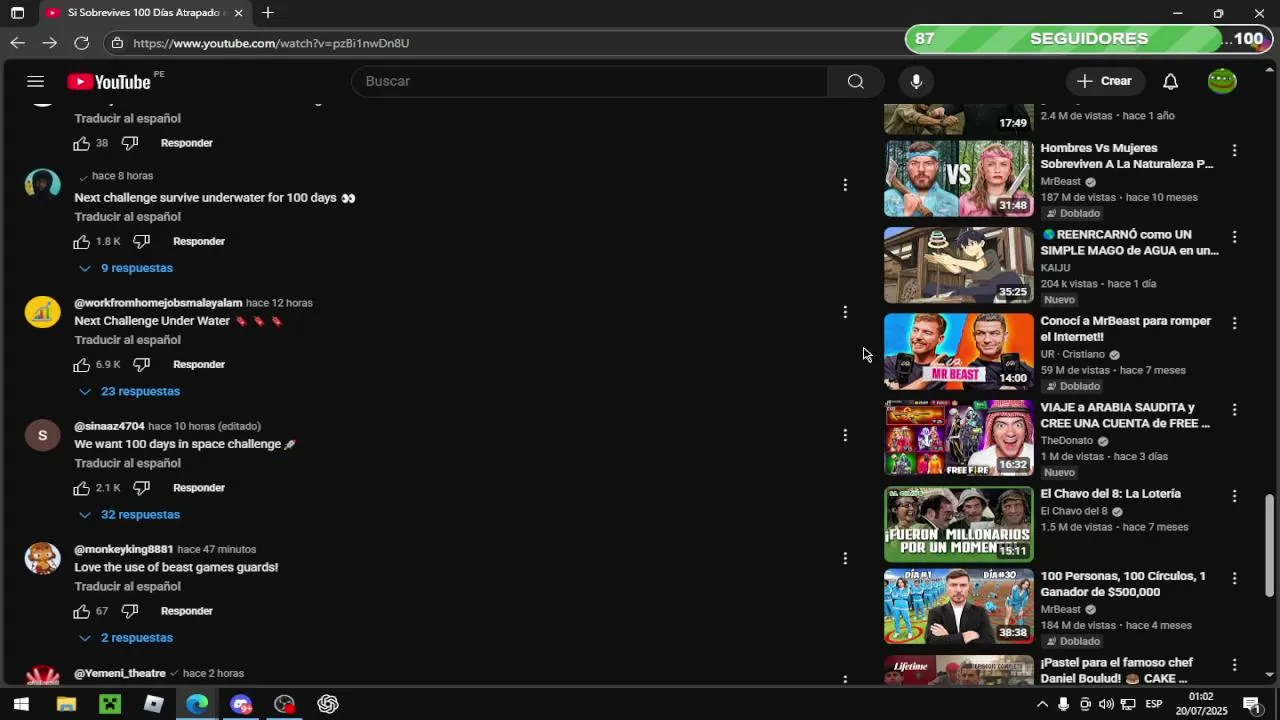Image resolution: width=1280 pixels, height=720 pixels.
Task: Open 'El Chavo del 8: La Lotería' title
Action: (x=1110, y=494)
